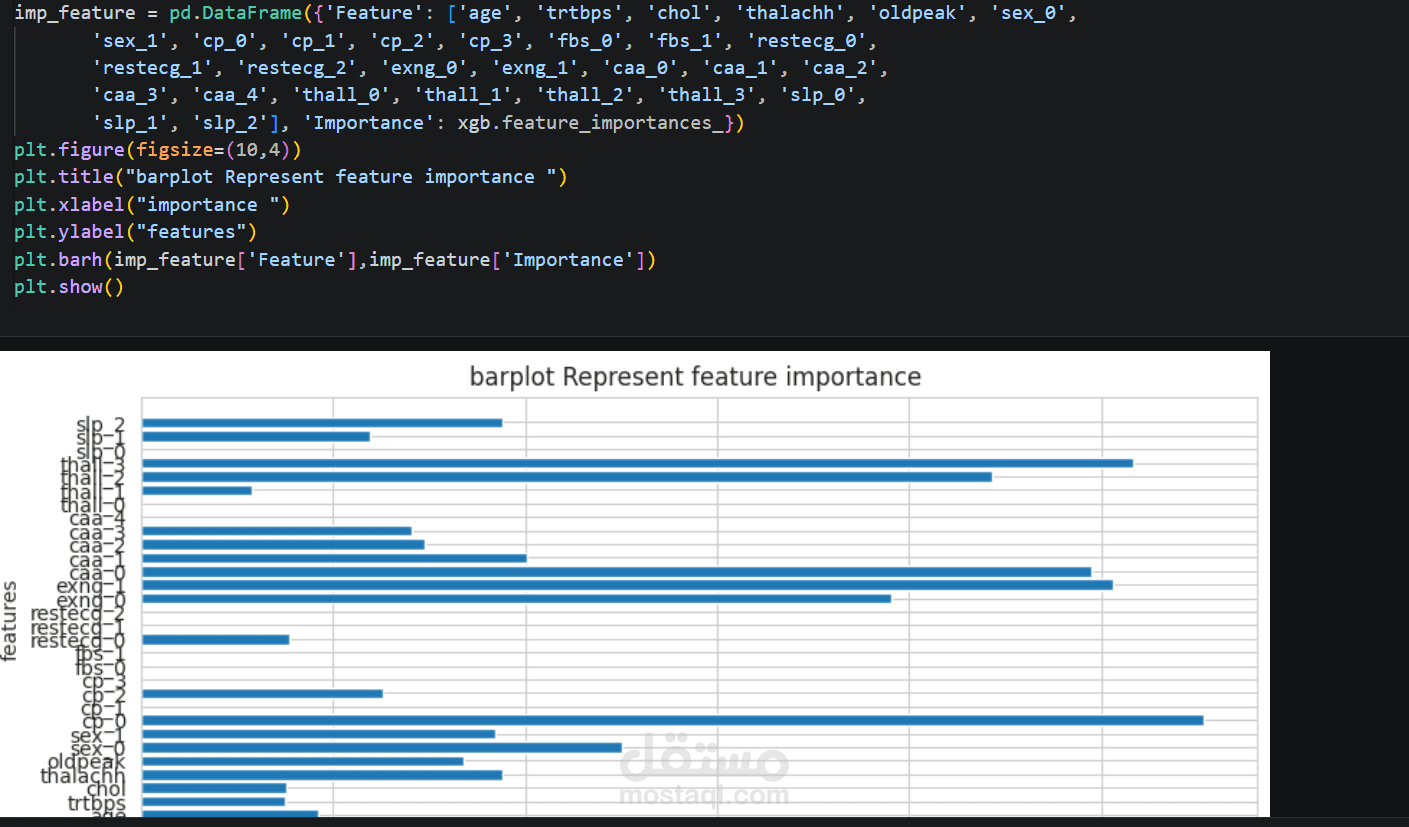Screen dimensions: 1409x827
Task: Select the cp_2 bar
Action: (262, 693)
